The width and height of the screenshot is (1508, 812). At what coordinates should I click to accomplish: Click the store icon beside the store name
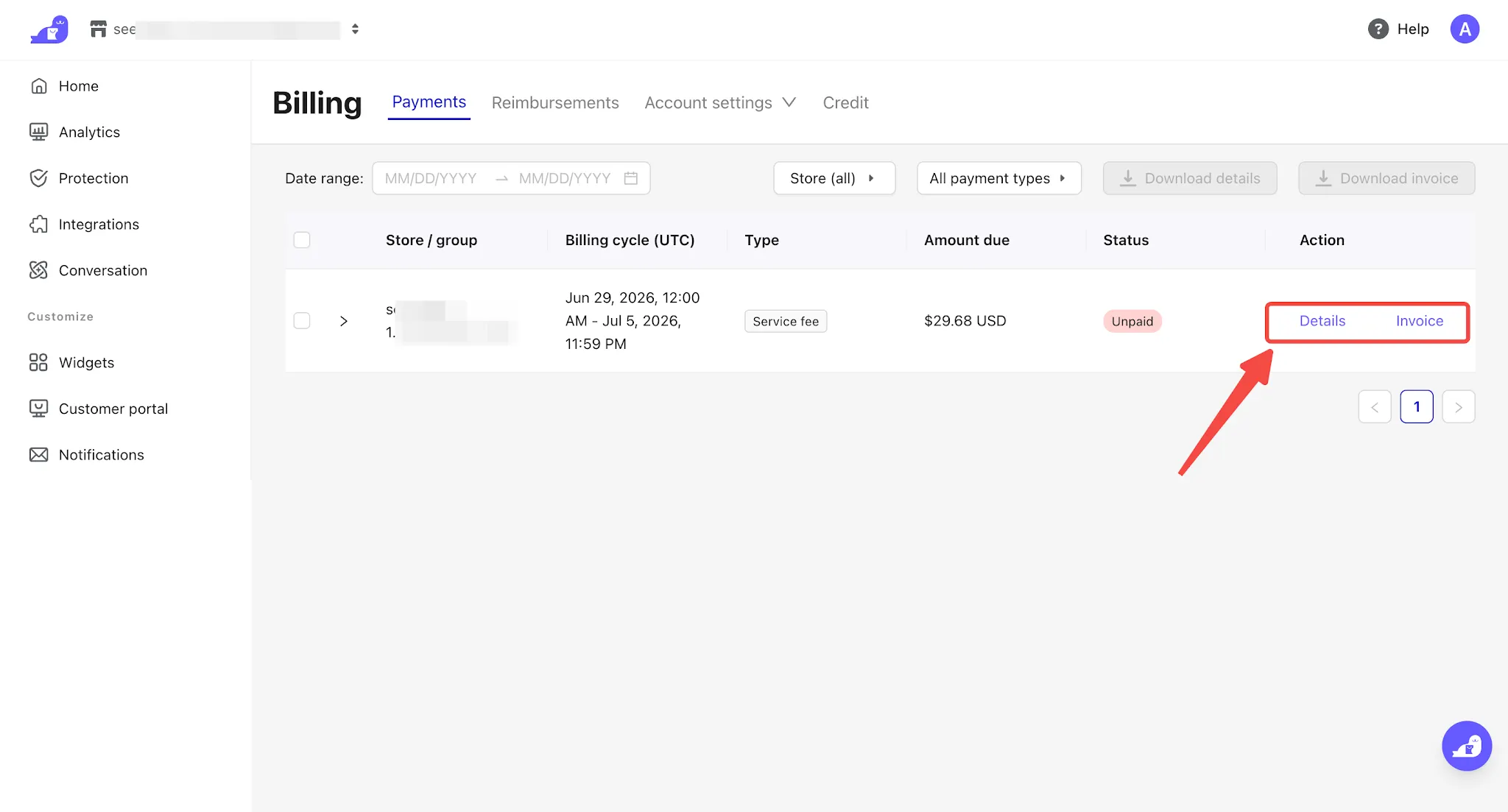(99, 29)
